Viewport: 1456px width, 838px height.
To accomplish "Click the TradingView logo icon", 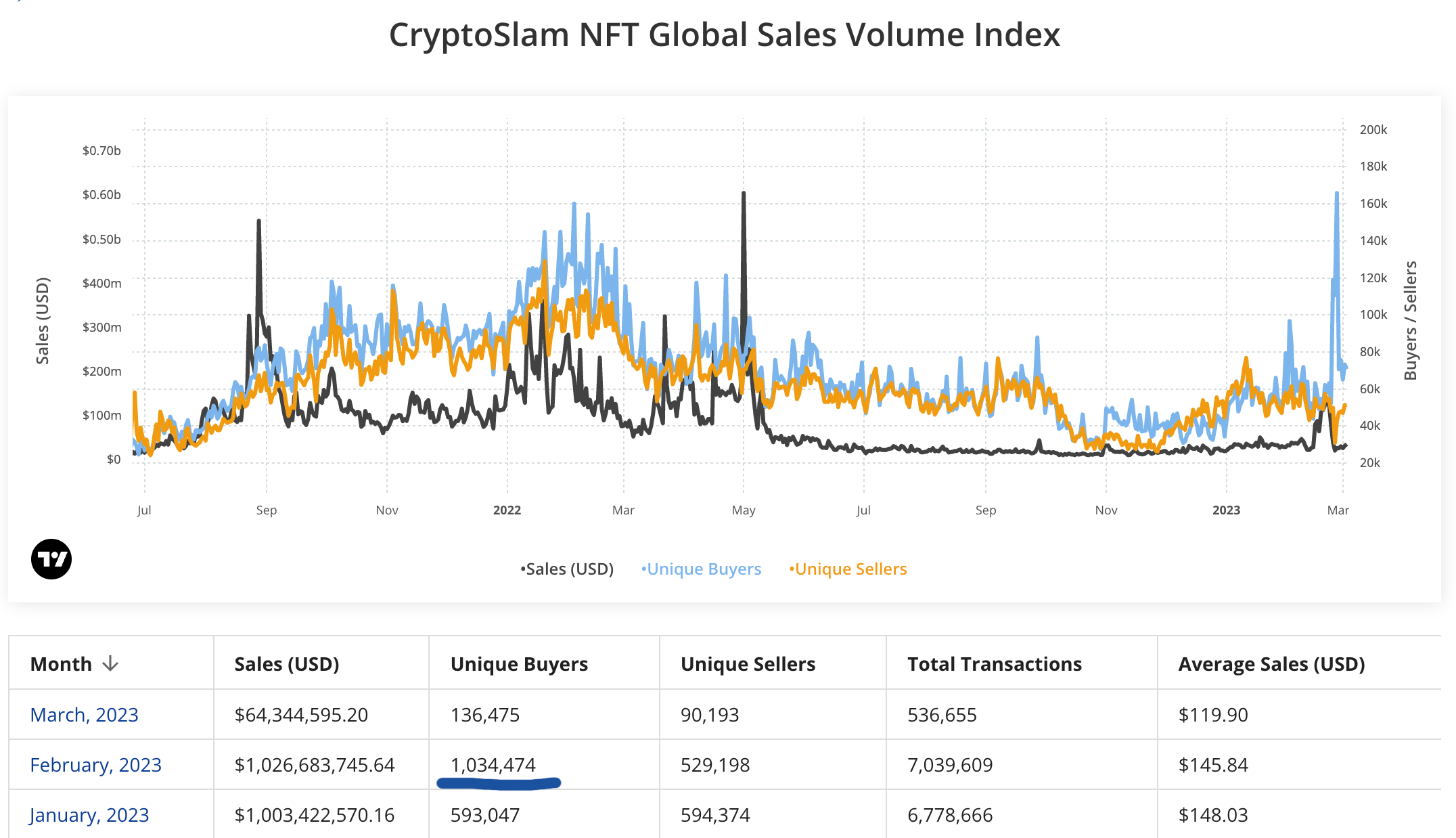I will coord(51,559).
